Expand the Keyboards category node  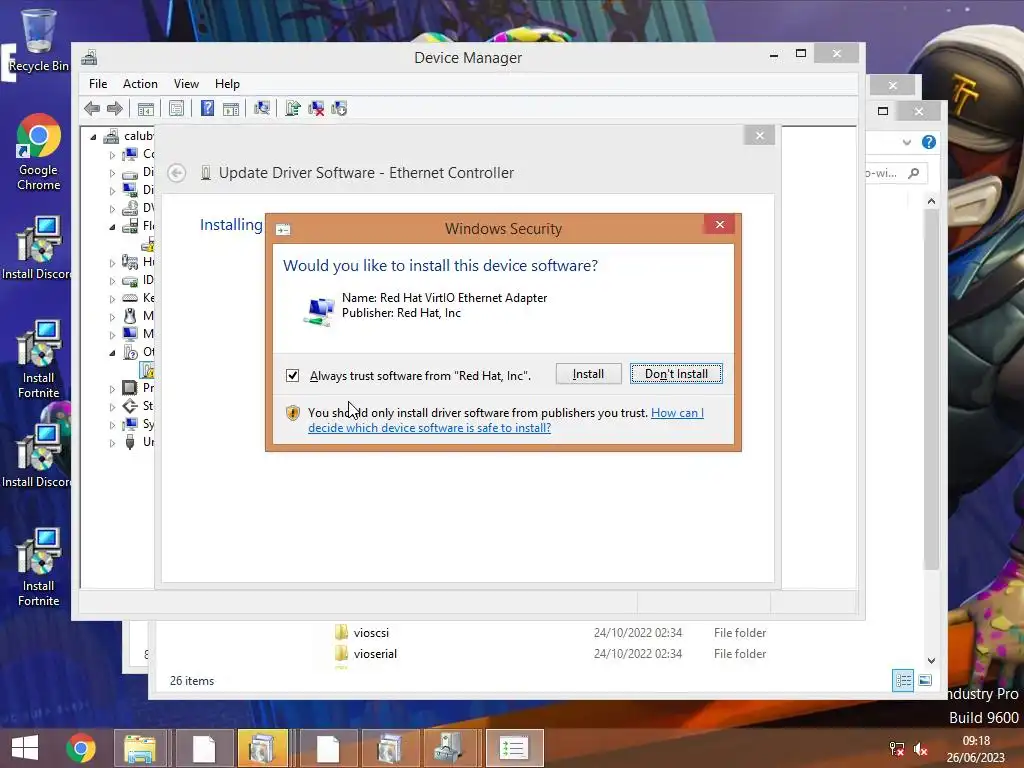[x=112, y=299]
